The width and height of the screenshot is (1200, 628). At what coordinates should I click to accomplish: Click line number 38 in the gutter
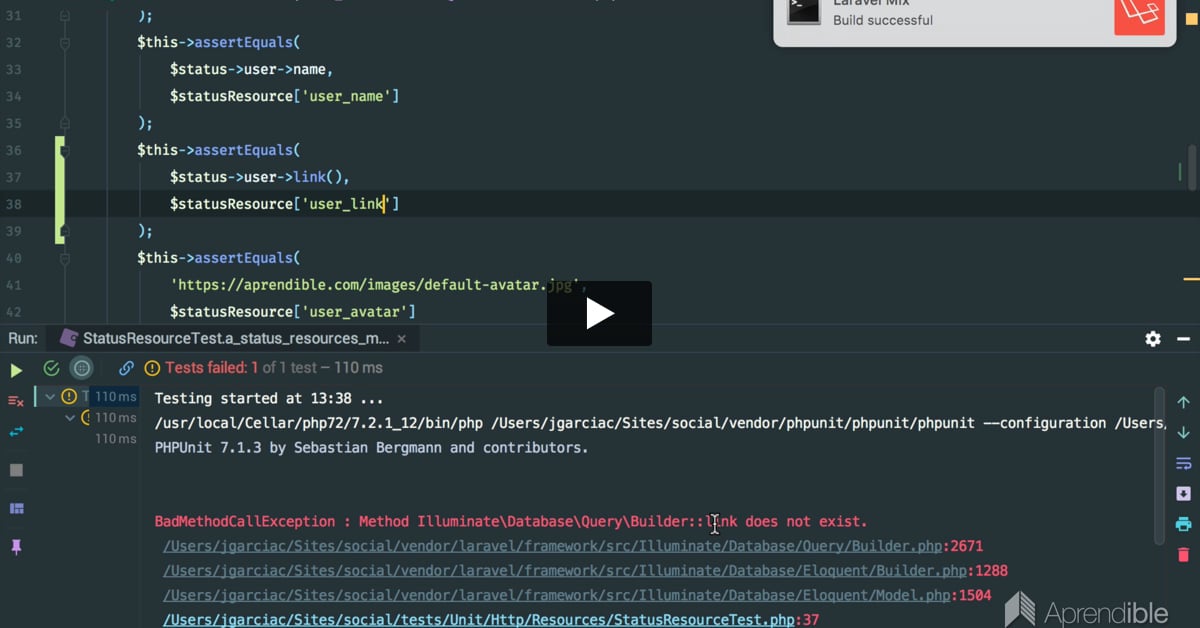tap(14, 204)
